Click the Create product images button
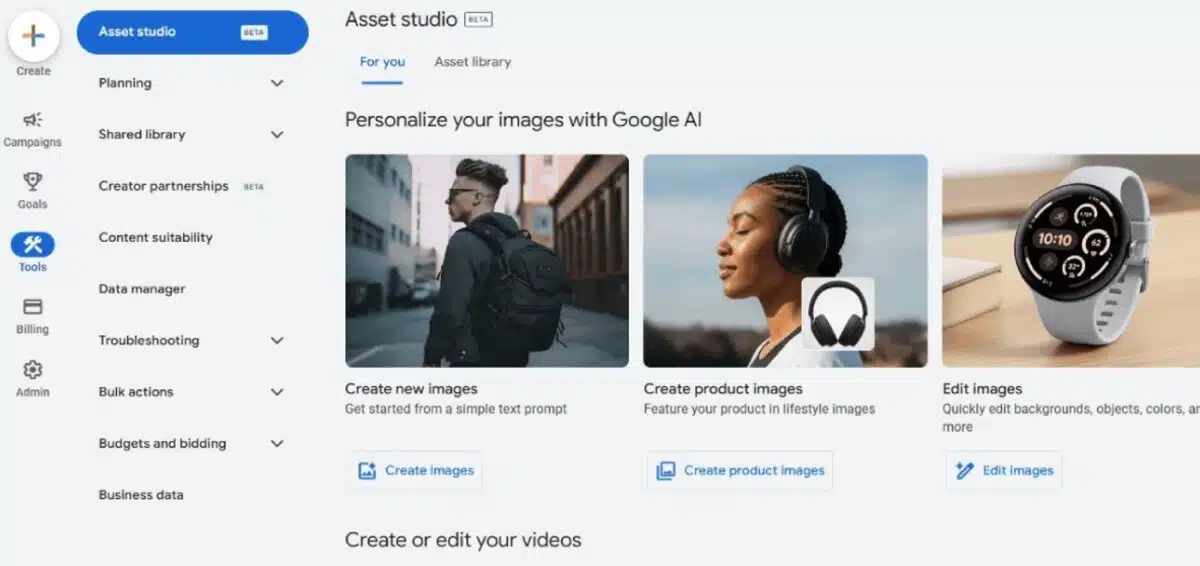Screen dimensions: 1200x566 740,470
